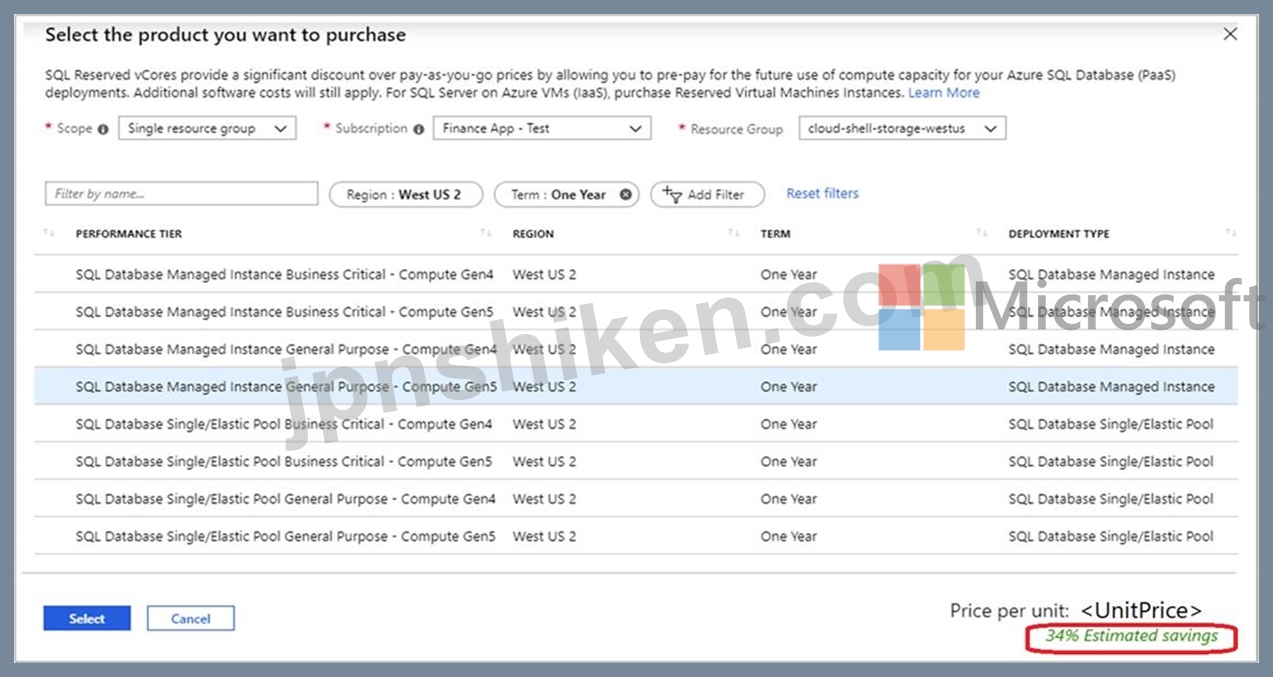Select Managed Instance Business Critical Gen5 row
The image size is (1273, 677).
pos(636,312)
